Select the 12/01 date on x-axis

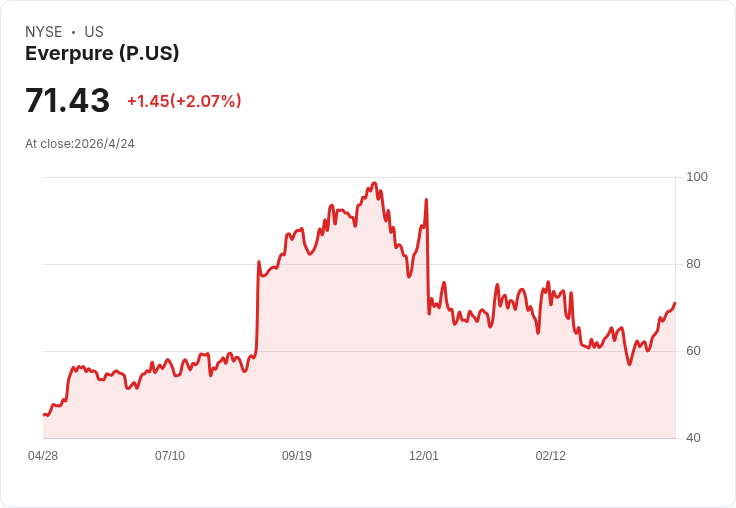click(424, 456)
